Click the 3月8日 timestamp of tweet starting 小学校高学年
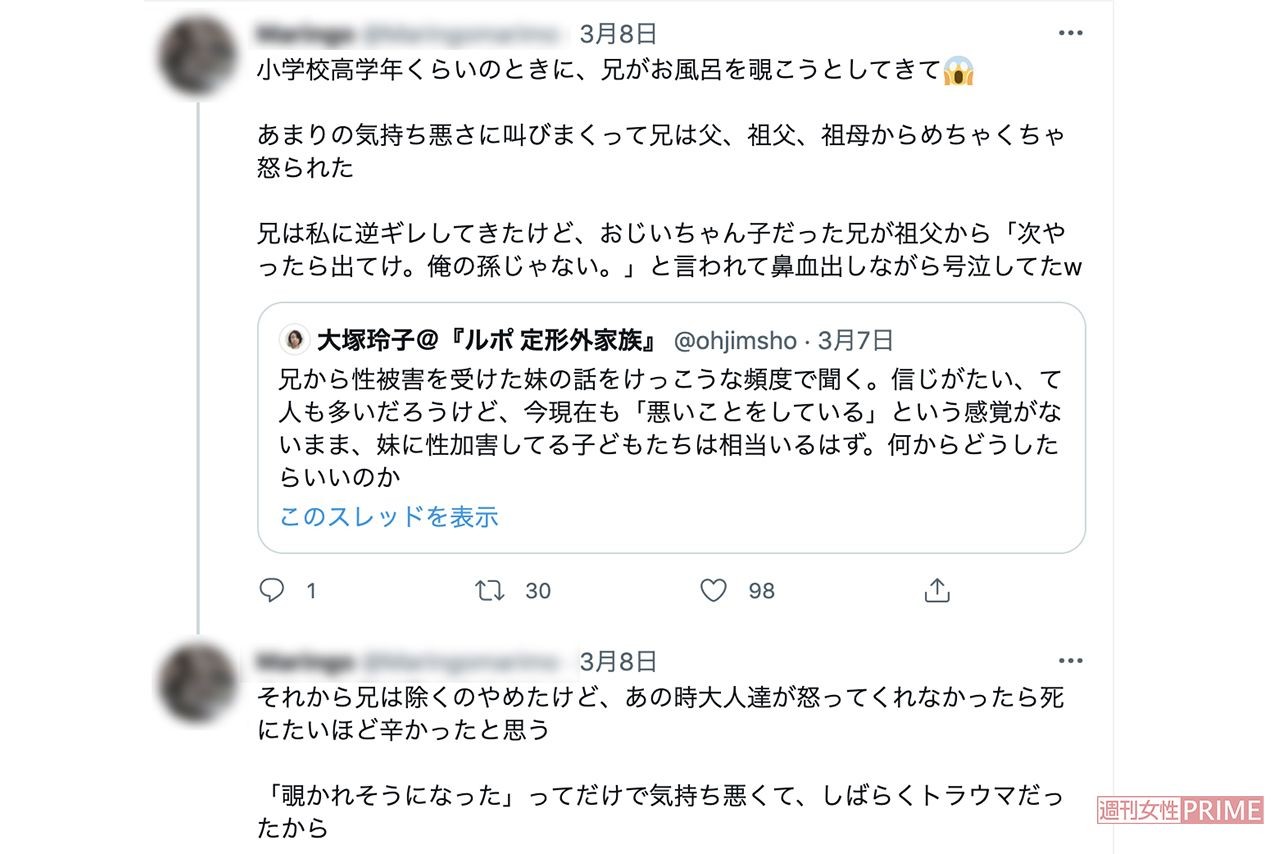Image resolution: width=1280 pixels, height=854 pixels. pyautogui.click(x=618, y=34)
